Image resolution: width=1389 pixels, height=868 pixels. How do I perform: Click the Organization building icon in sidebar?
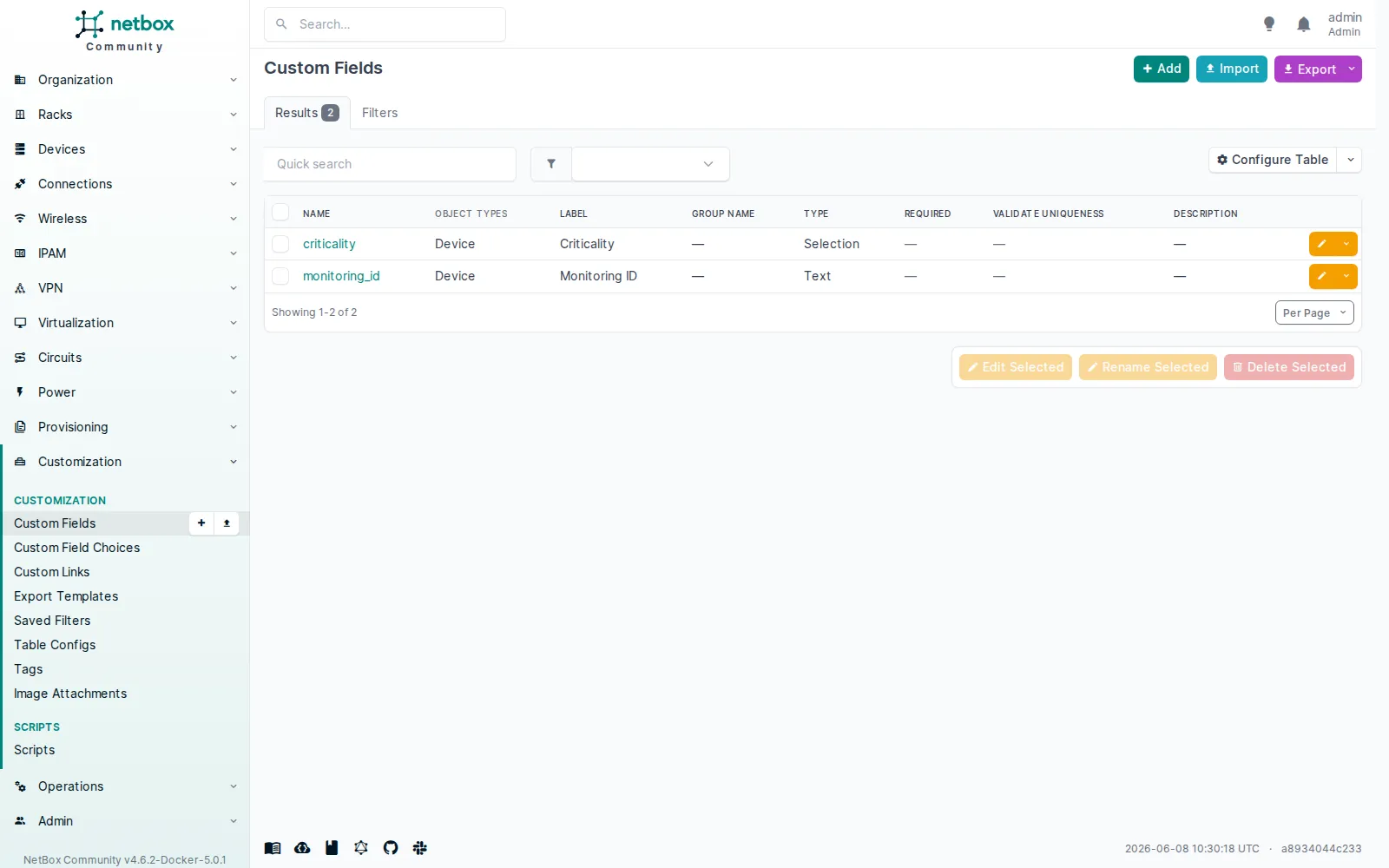20,80
